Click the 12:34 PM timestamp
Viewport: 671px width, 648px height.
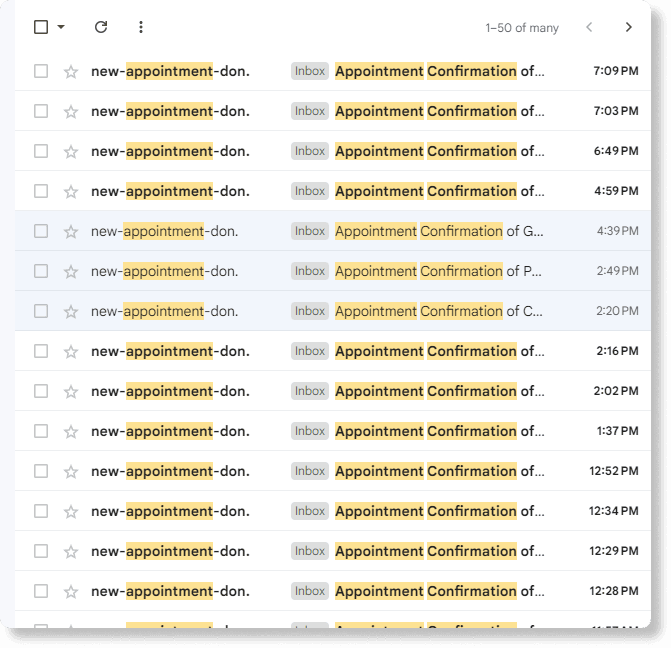614,511
